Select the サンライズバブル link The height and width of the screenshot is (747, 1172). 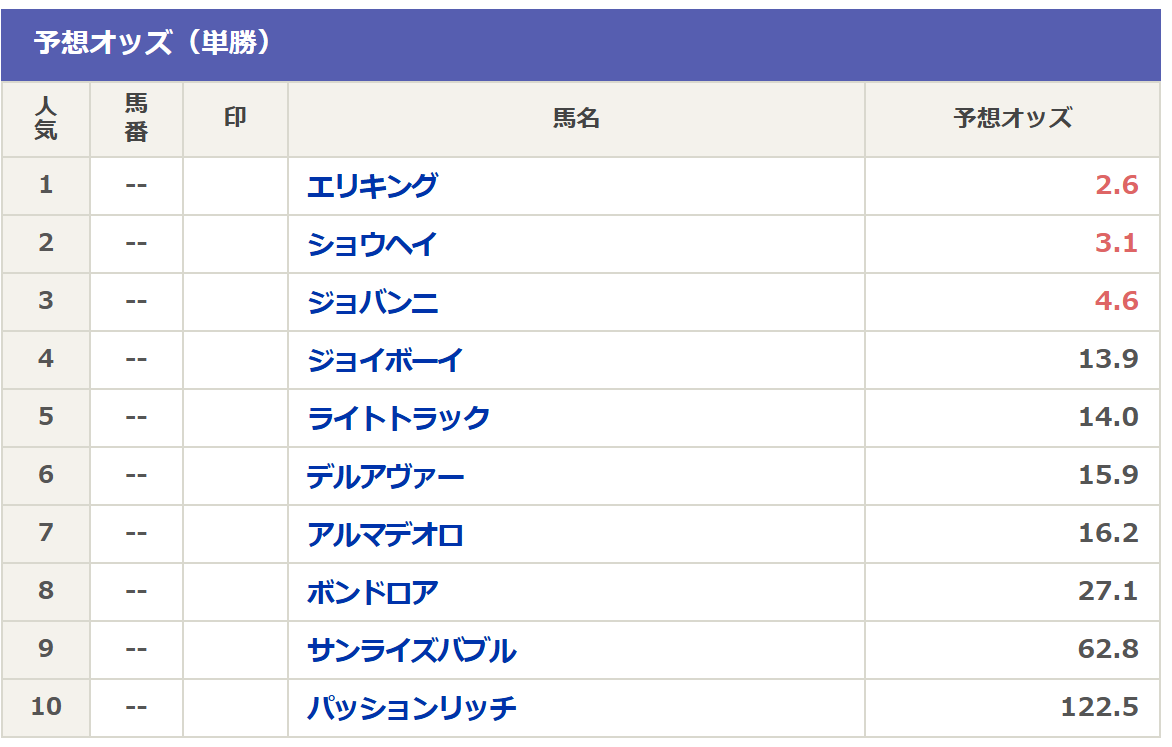pyautogui.click(x=411, y=650)
